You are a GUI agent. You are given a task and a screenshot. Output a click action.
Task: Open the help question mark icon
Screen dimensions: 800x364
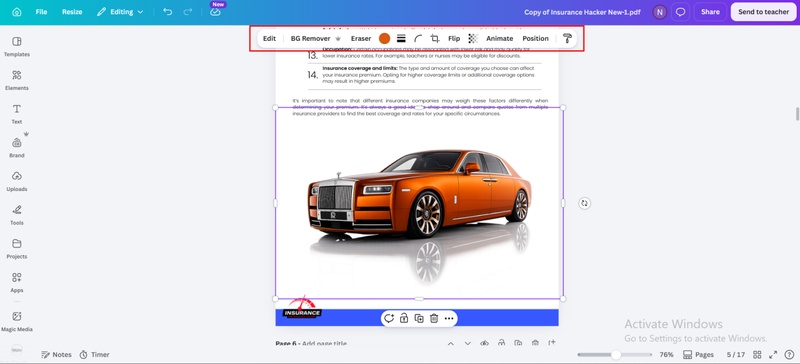(788, 354)
